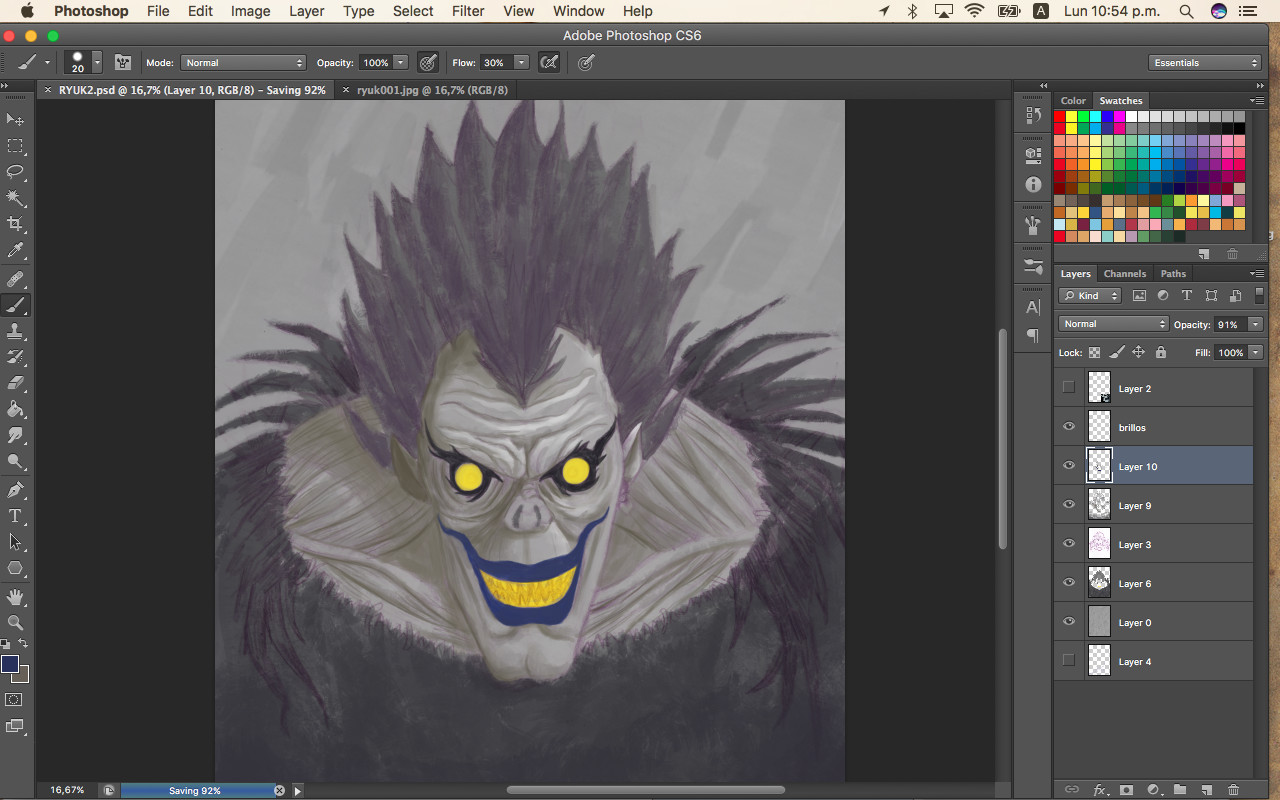Select the Pen tool
The height and width of the screenshot is (800, 1280).
click(x=16, y=490)
